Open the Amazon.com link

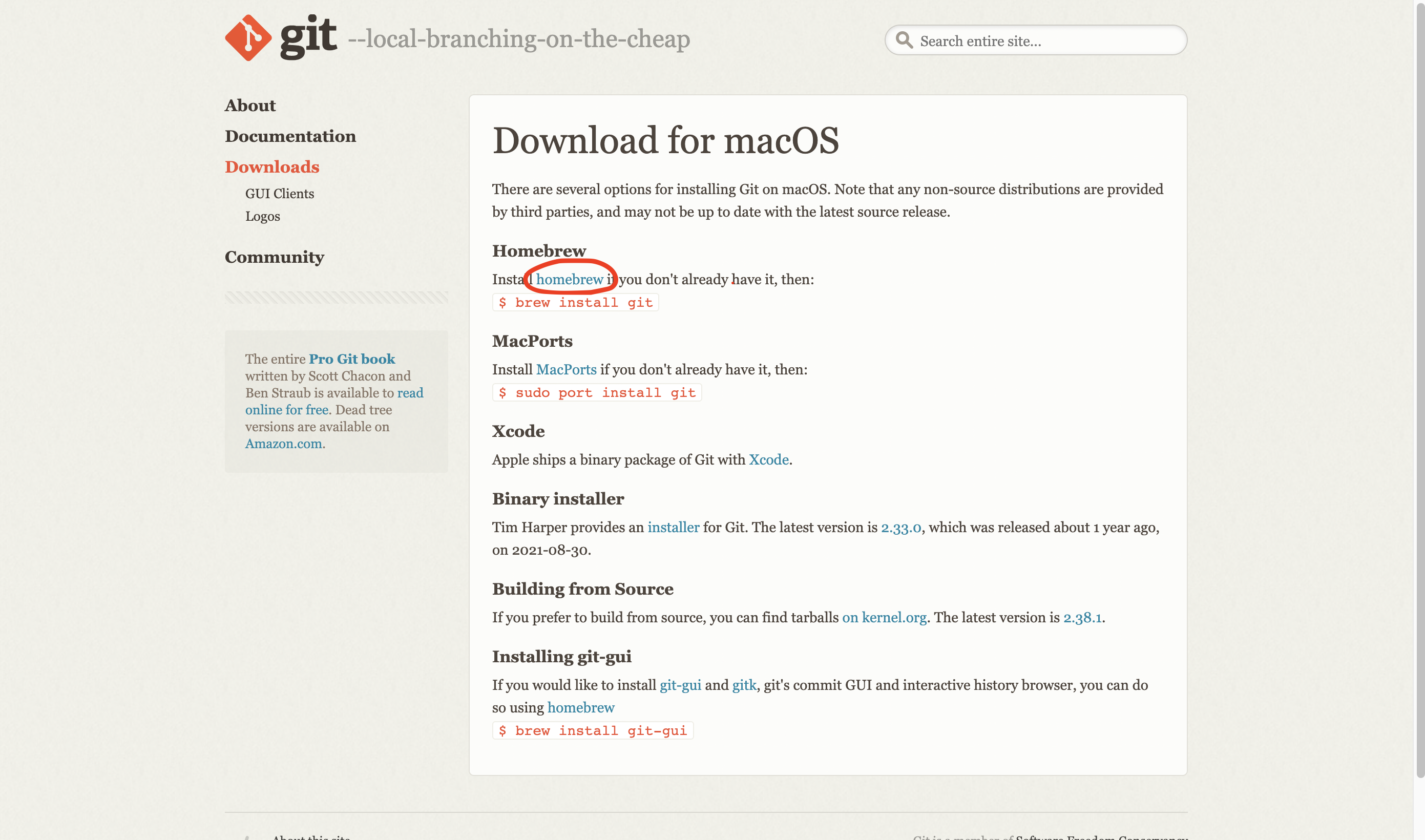(x=284, y=444)
